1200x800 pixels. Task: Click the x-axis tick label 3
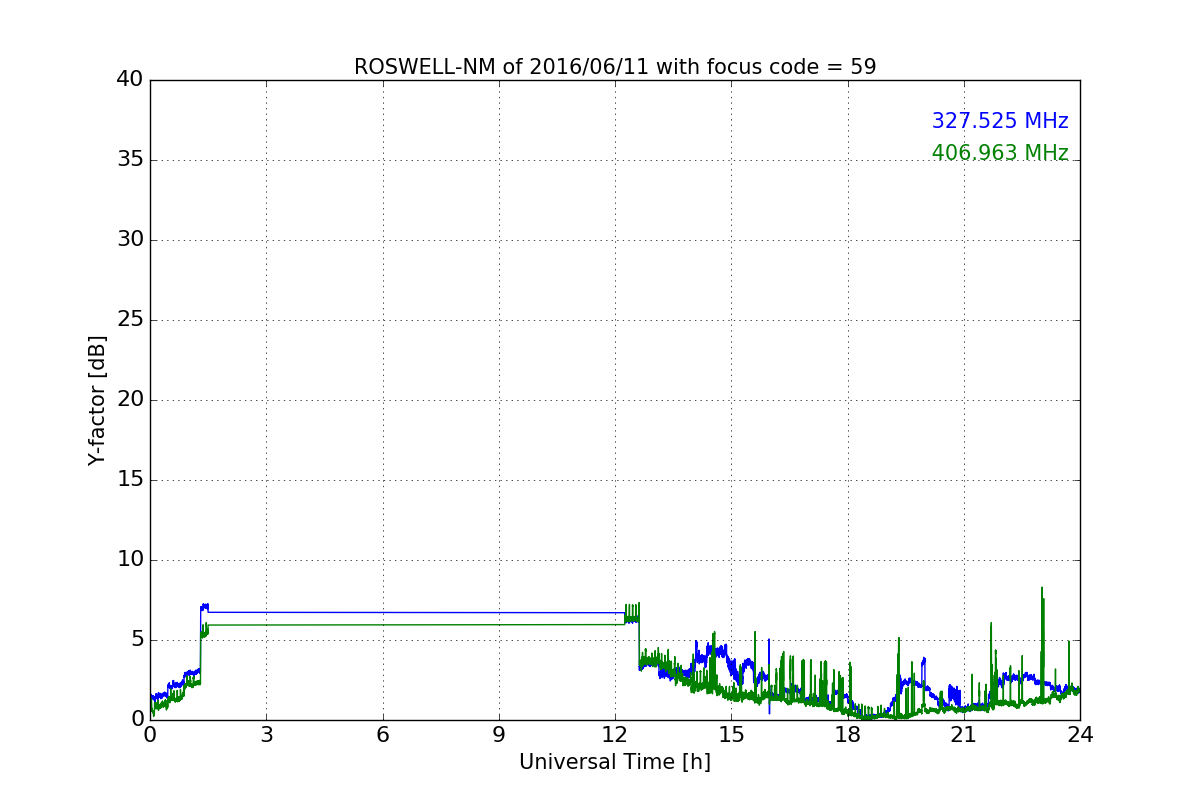pos(266,735)
